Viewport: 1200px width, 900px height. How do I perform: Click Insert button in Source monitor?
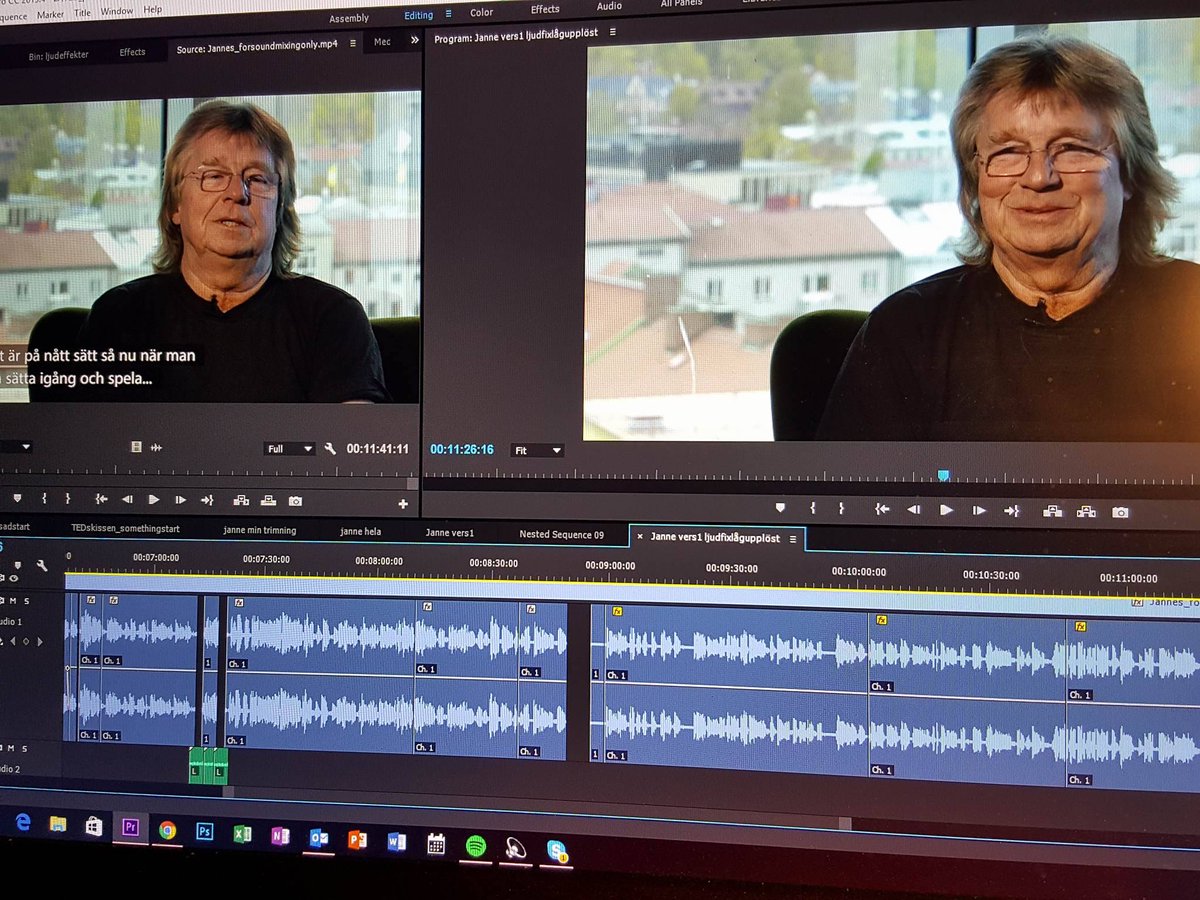coord(241,500)
